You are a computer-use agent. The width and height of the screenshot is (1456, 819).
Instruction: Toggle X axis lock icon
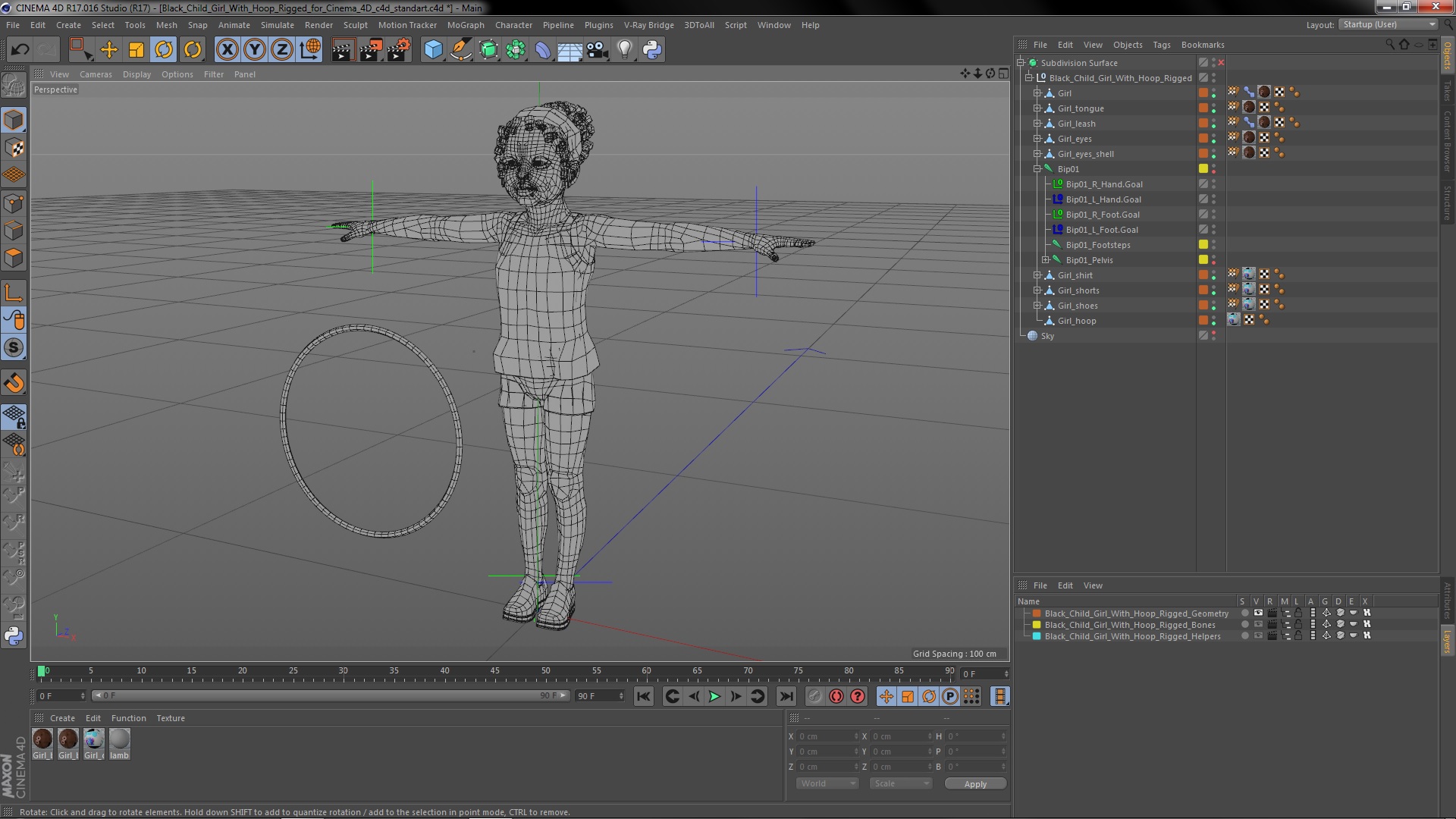tap(227, 50)
